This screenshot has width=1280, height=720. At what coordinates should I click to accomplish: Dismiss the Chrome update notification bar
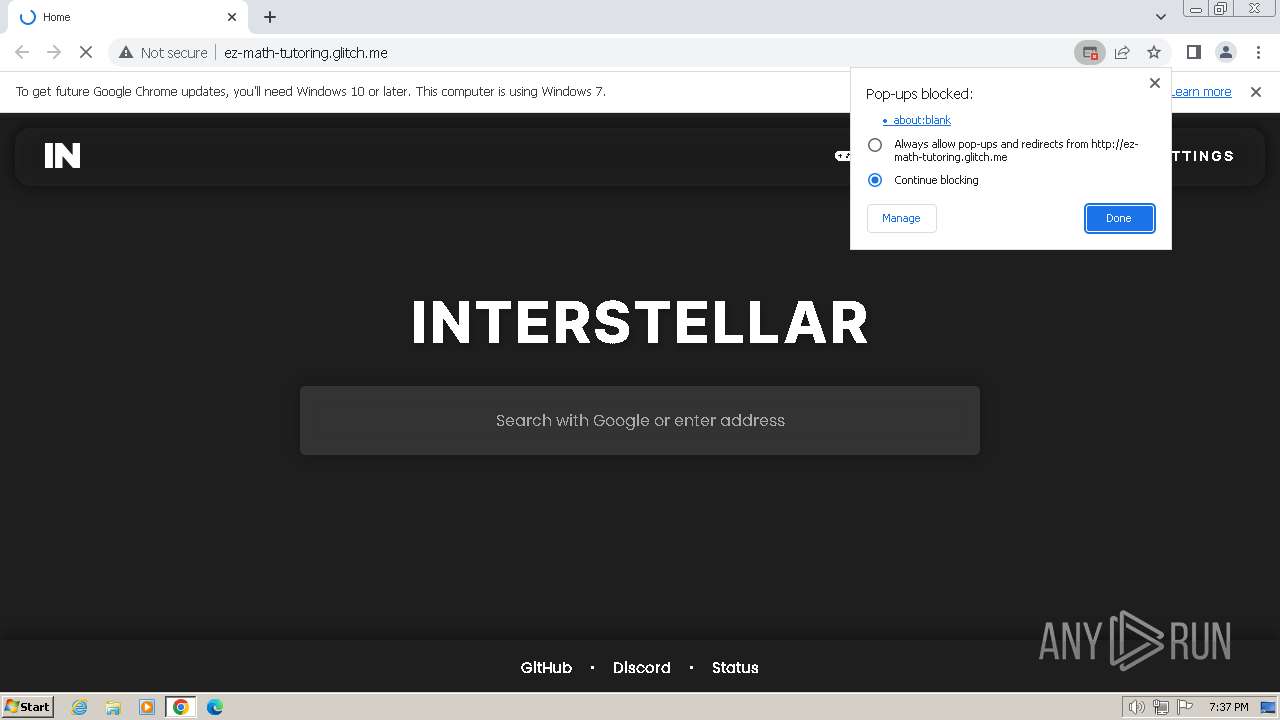coord(1256,92)
